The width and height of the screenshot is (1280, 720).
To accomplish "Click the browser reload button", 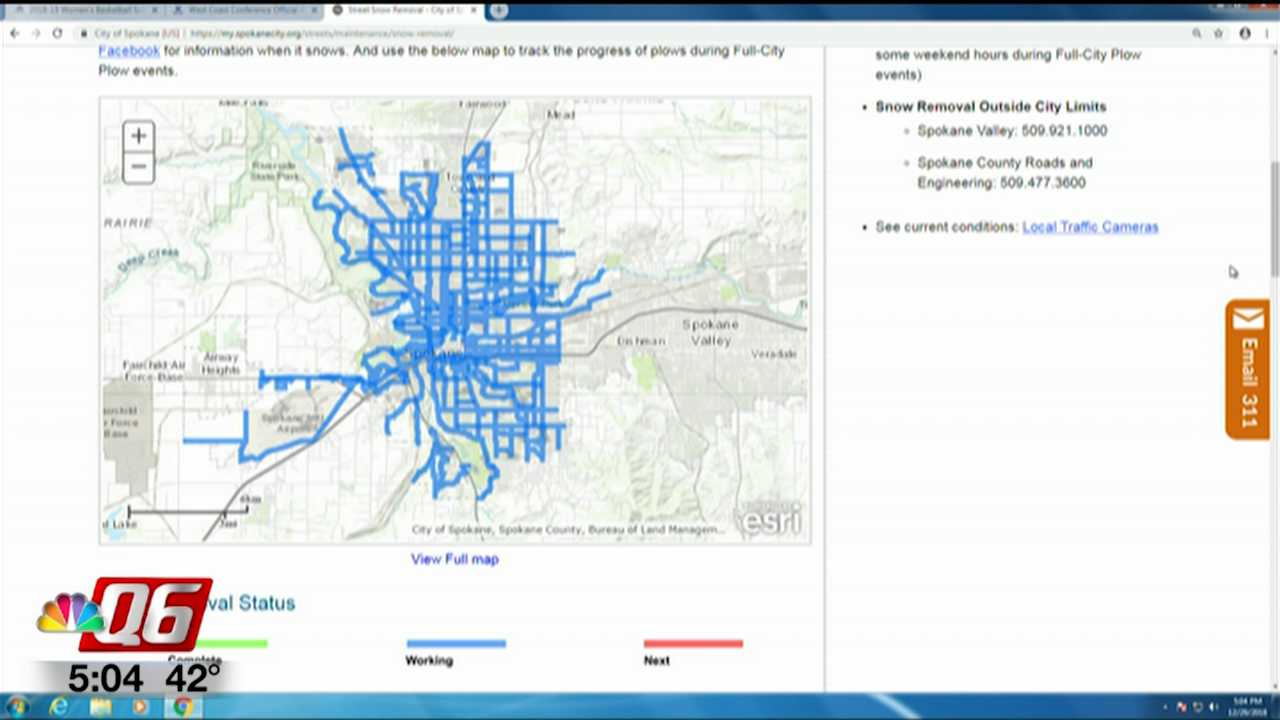I will (x=57, y=33).
